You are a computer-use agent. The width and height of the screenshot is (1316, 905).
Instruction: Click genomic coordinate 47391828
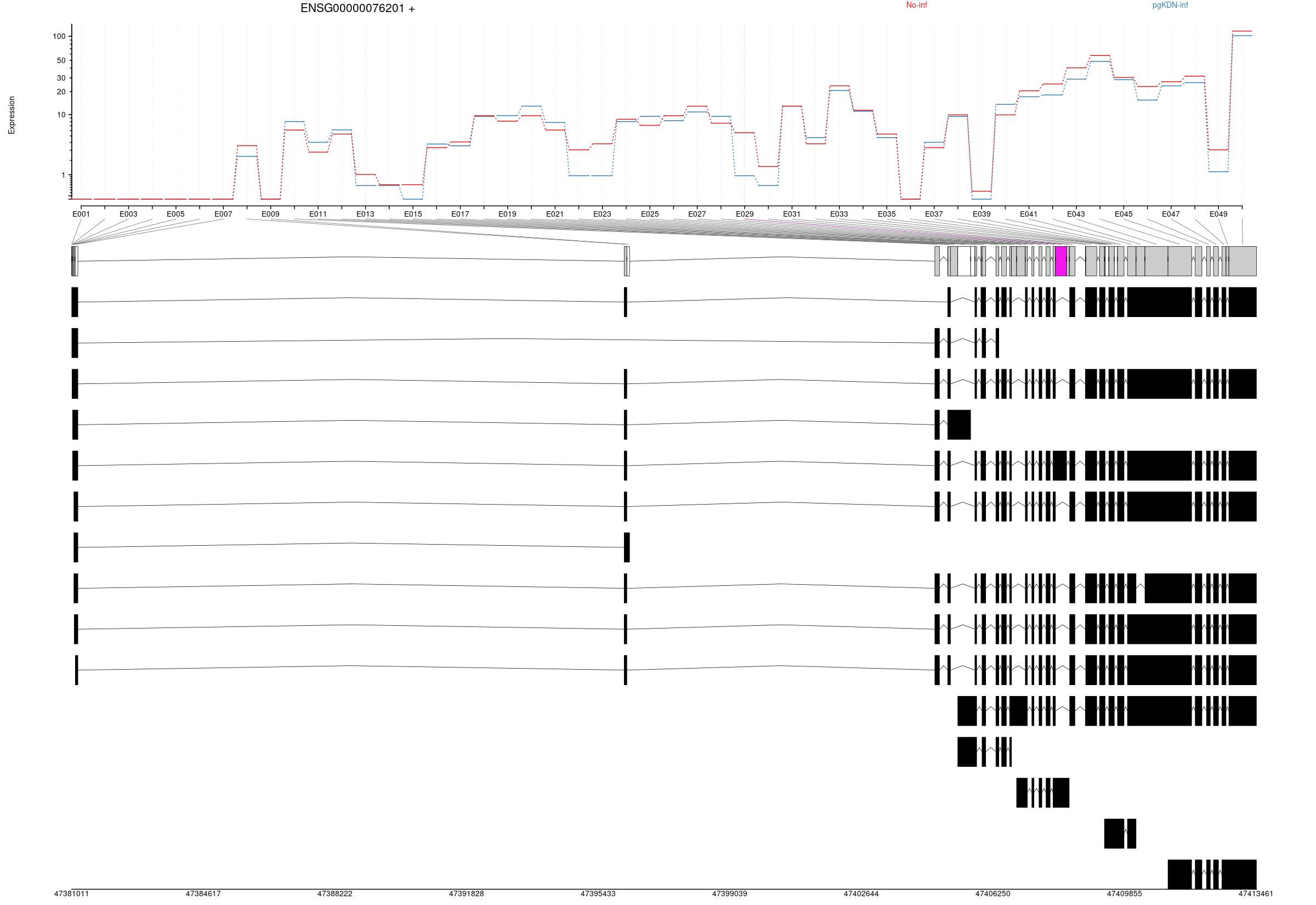coord(467,894)
